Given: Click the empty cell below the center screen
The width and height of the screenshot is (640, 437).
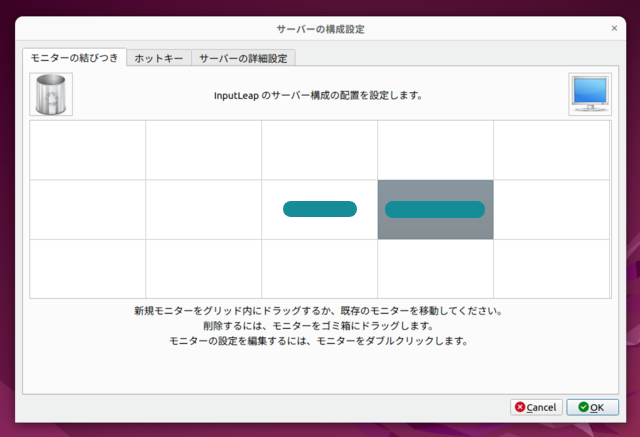Looking at the screenshot, I should (320, 268).
